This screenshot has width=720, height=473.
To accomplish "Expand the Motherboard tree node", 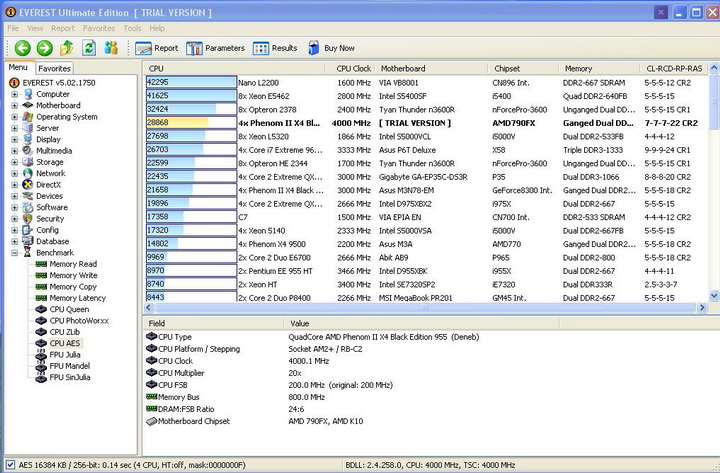I will coord(15,105).
